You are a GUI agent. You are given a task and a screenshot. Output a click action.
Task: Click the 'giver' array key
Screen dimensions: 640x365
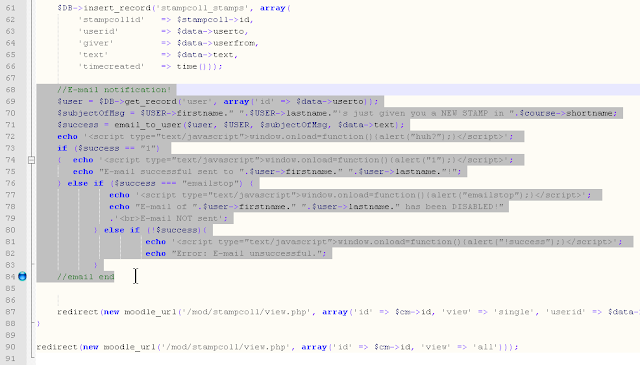(x=96, y=43)
